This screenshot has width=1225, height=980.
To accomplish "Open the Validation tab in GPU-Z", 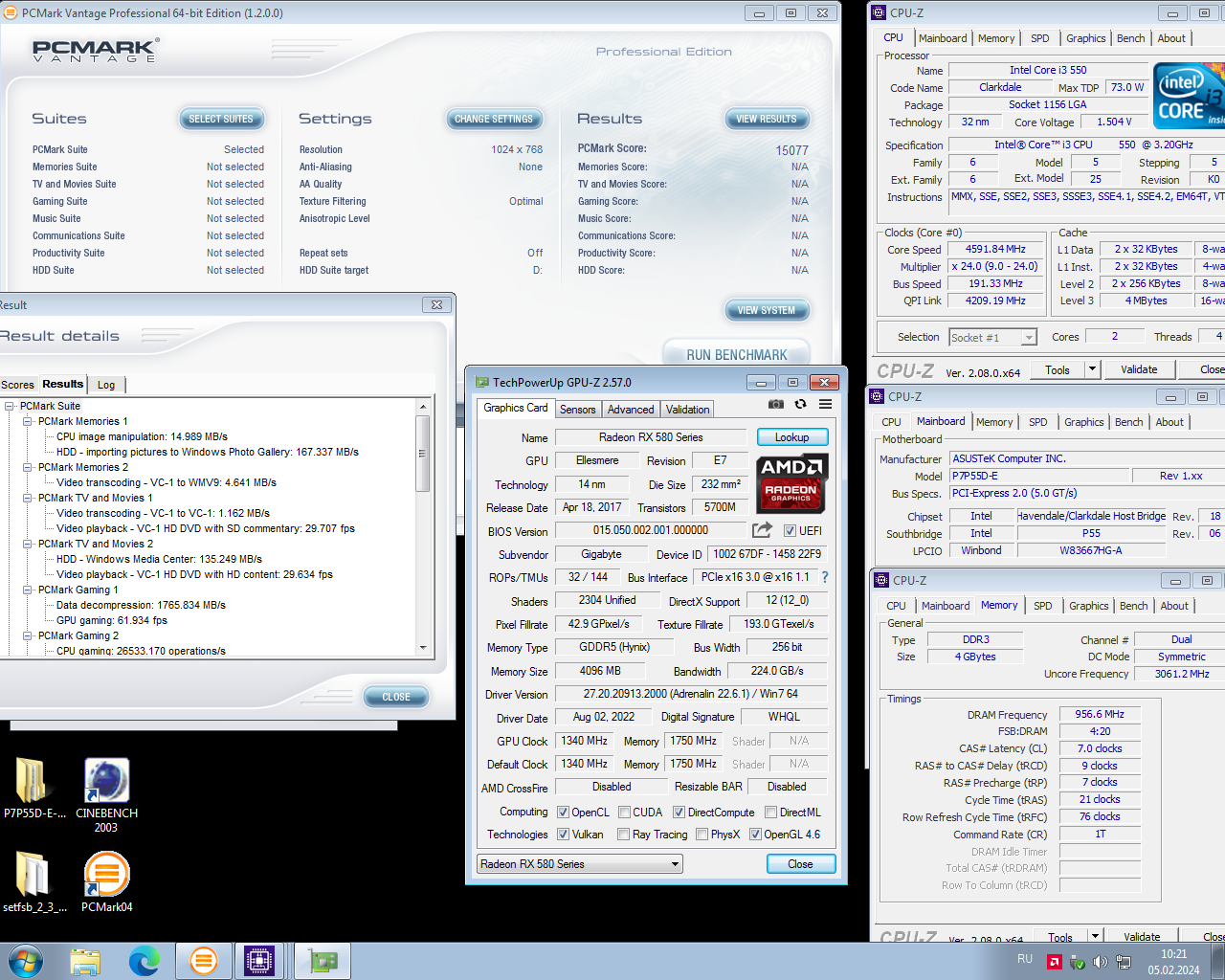I will point(688,410).
